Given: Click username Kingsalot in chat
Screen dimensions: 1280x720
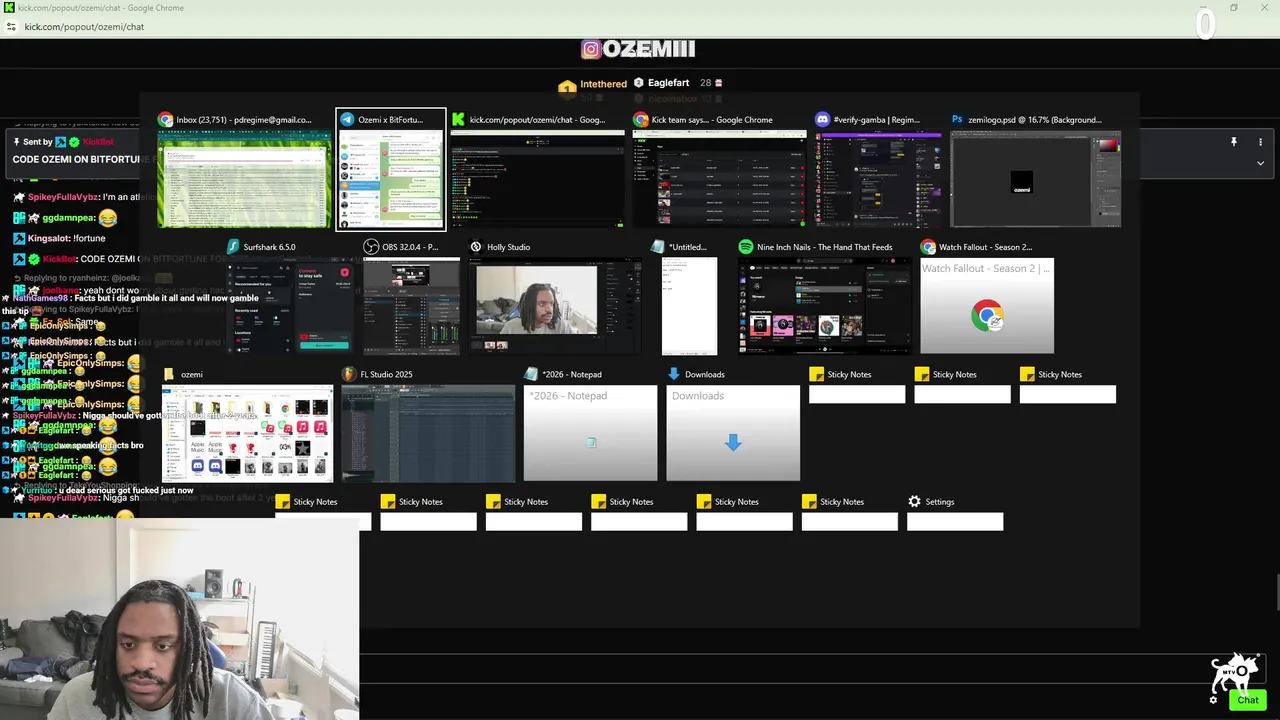Looking at the screenshot, I should [x=48, y=238].
